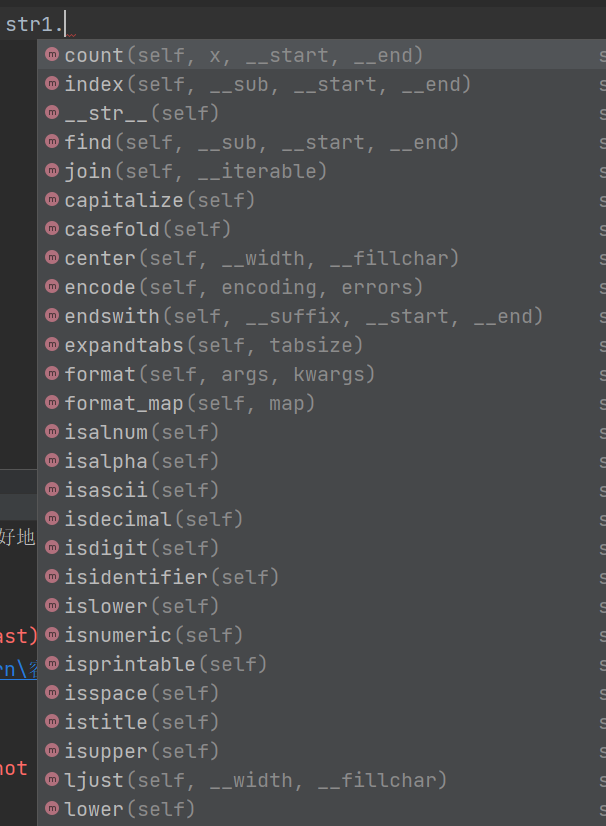
Task: Click the method icon beside join
Action: [51, 171]
